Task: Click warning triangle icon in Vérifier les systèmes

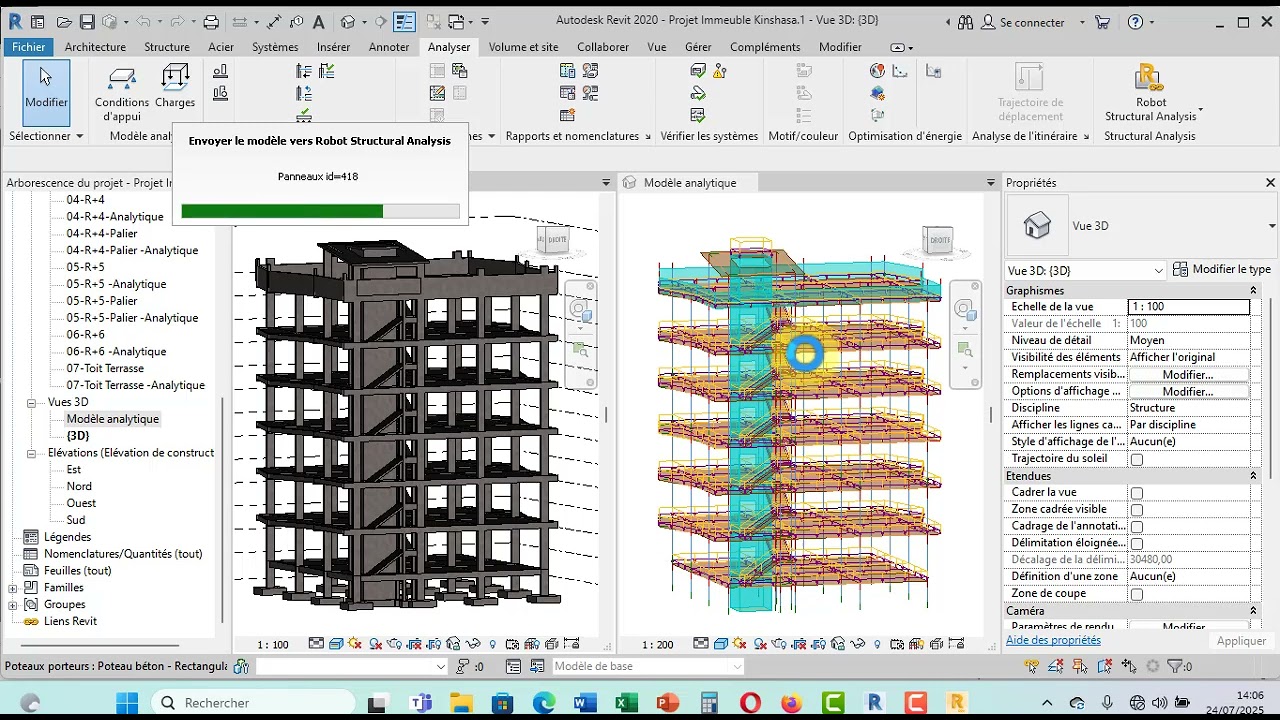Action: (720, 70)
